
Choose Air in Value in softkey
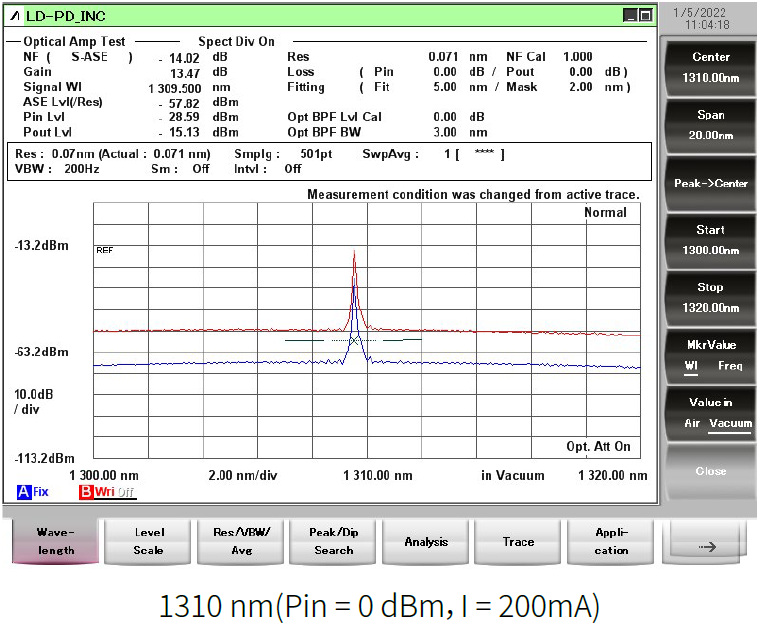(692, 423)
